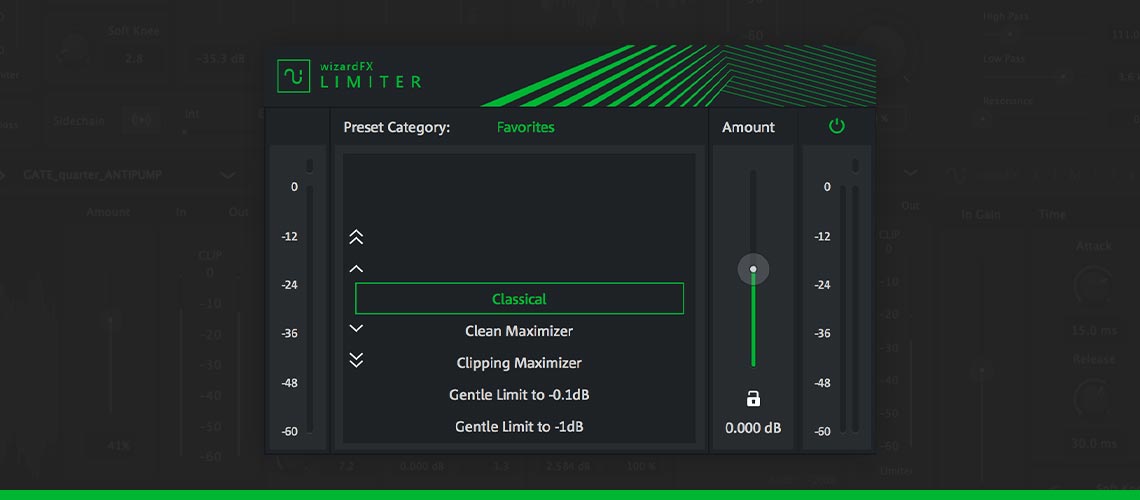The height and width of the screenshot is (500, 1140).
Task: Jump to first preset with double up chevron
Action: click(x=356, y=237)
